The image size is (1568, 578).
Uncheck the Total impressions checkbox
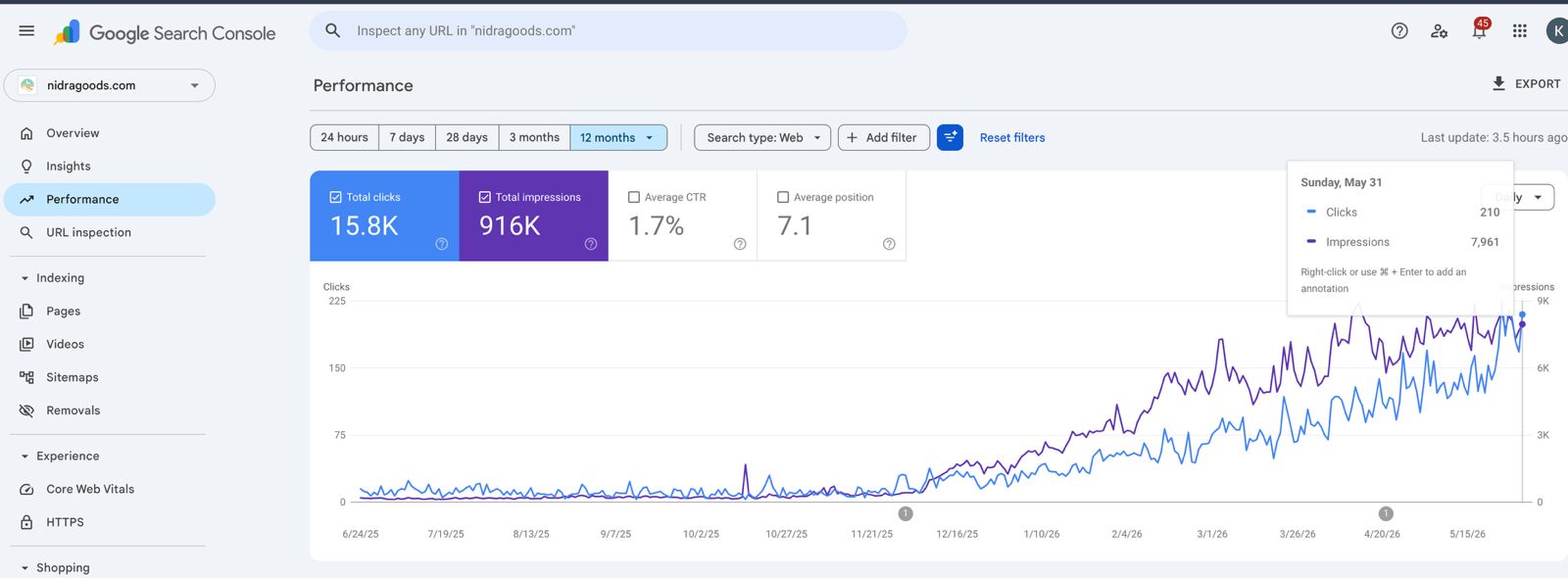click(485, 197)
